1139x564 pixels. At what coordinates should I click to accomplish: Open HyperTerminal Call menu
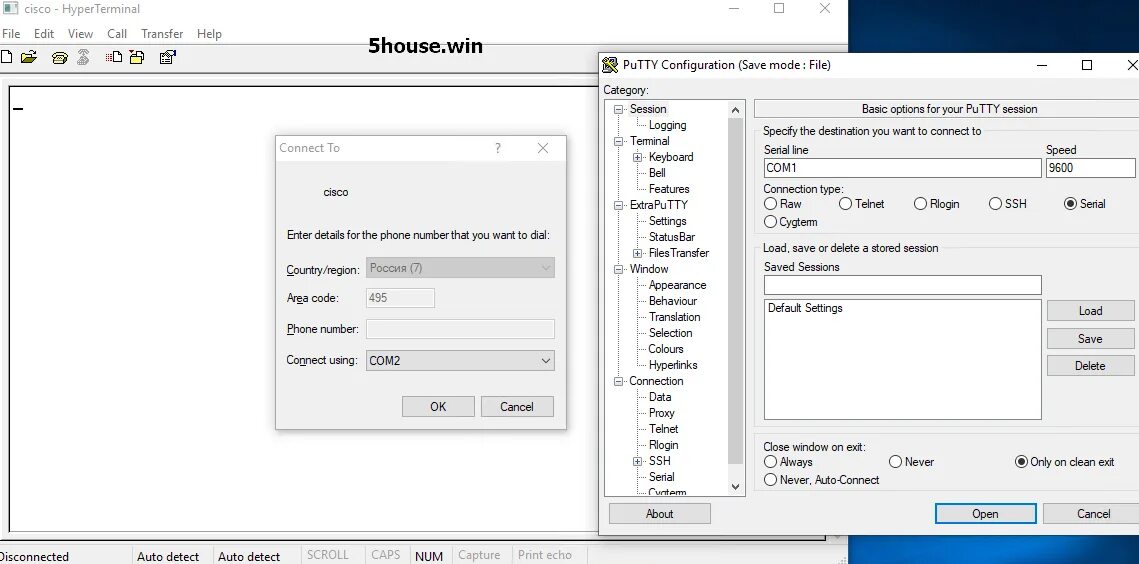117,33
